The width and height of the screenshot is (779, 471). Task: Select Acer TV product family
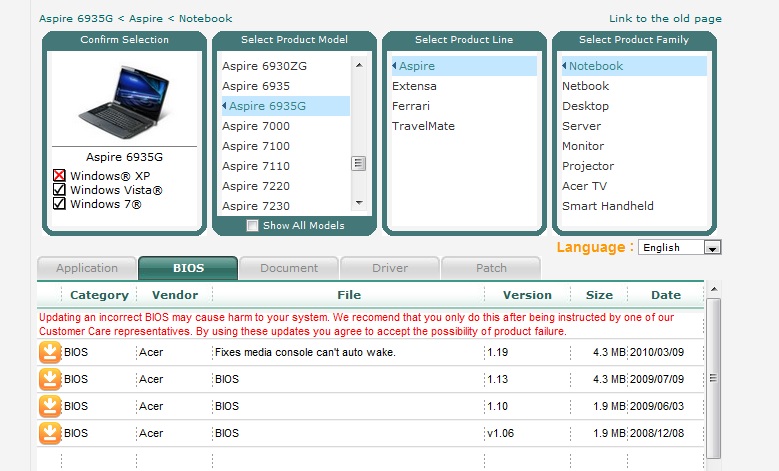pos(634,186)
